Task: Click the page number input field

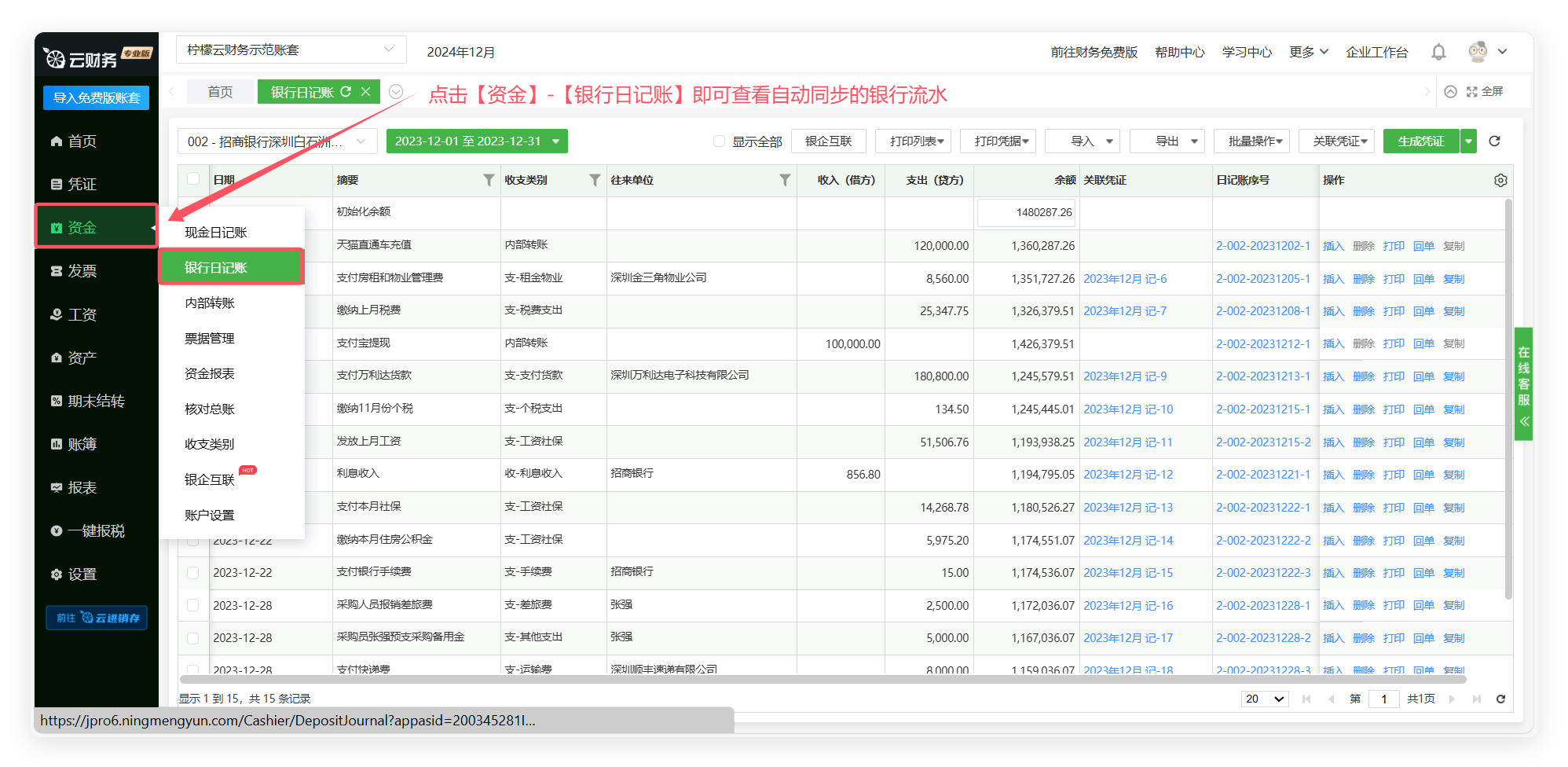Action: click(x=1383, y=699)
